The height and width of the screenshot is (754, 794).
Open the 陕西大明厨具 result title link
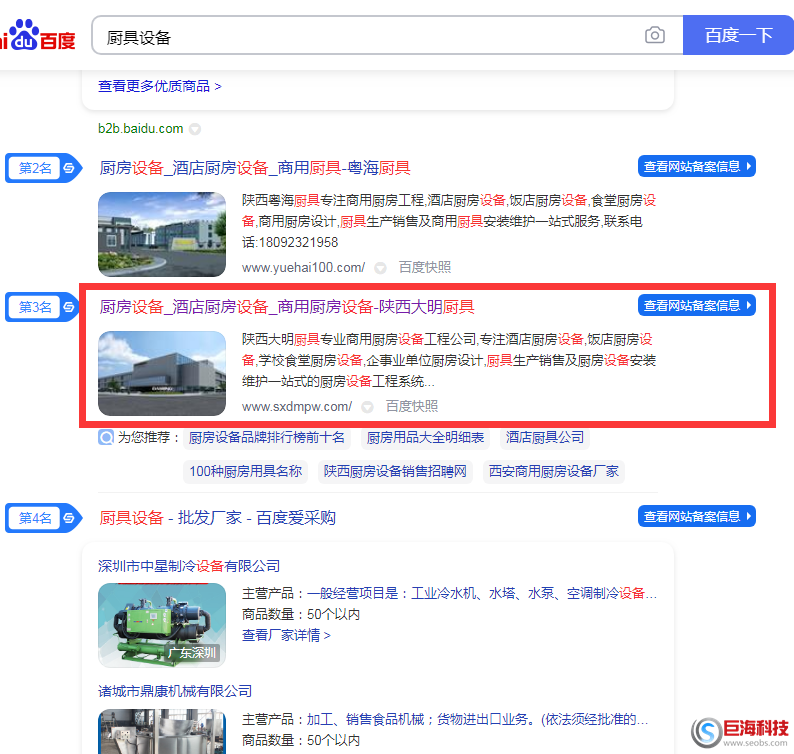(x=287, y=307)
